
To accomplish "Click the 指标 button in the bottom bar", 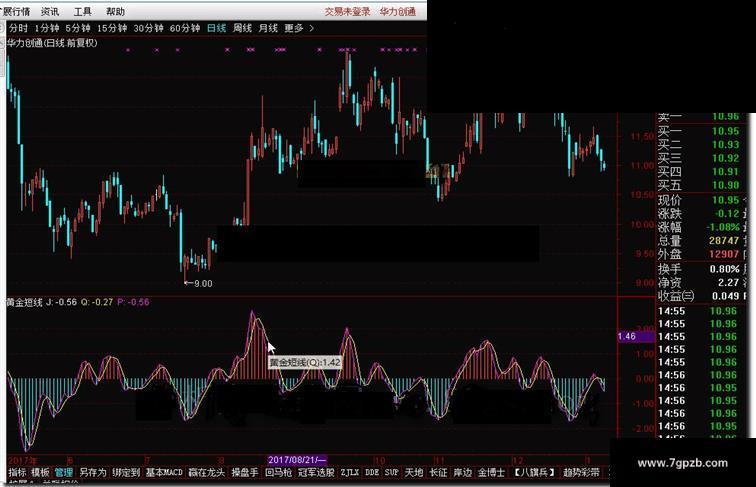I will tap(17, 473).
